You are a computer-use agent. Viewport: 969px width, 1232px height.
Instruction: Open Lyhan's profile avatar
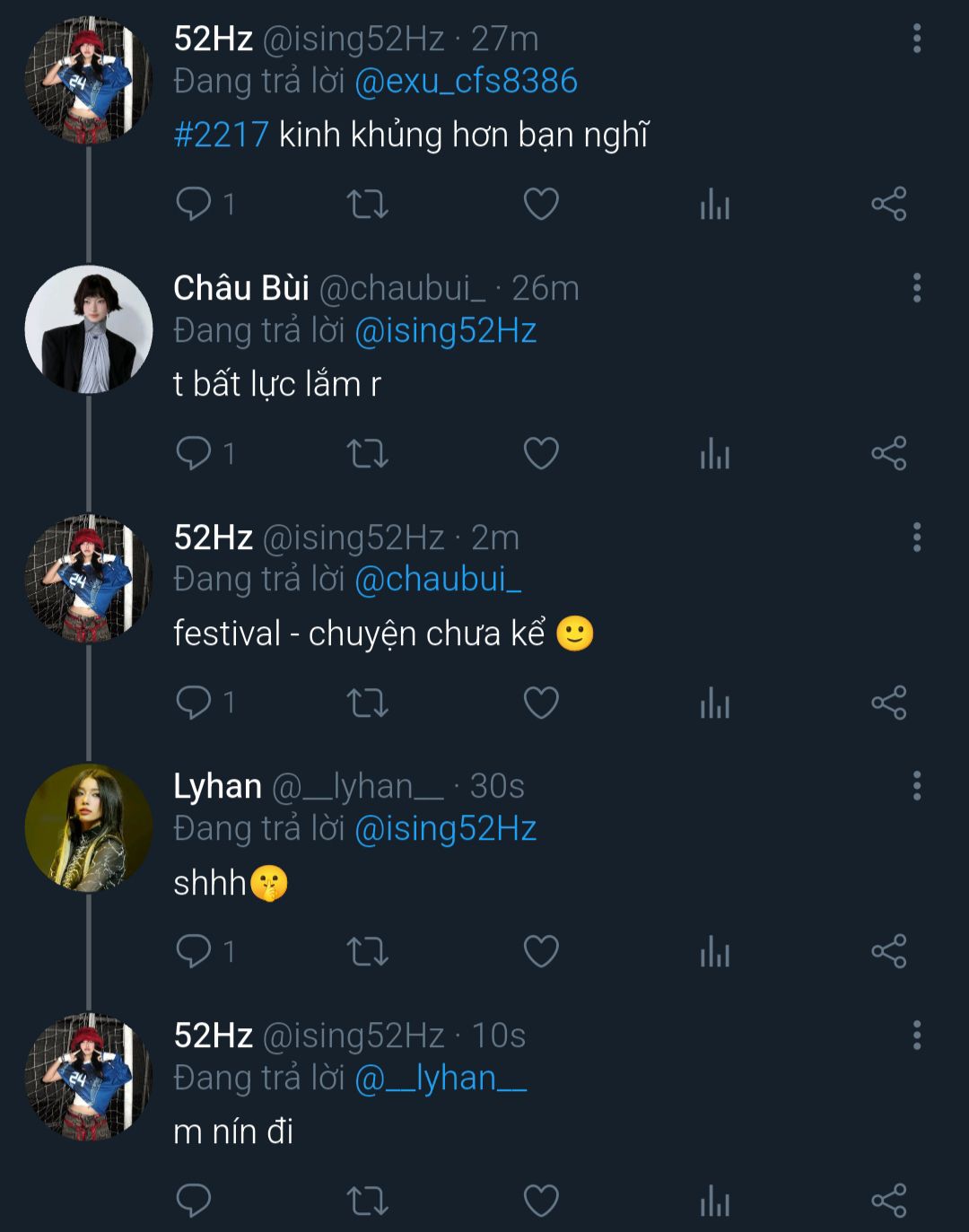(x=88, y=827)
